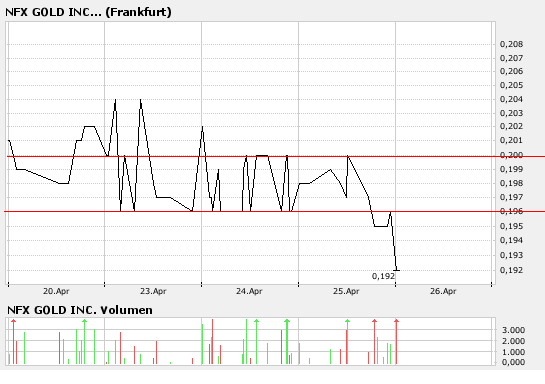
Task: Click the 2.000 volume axis label
Action: click(513, 341)
